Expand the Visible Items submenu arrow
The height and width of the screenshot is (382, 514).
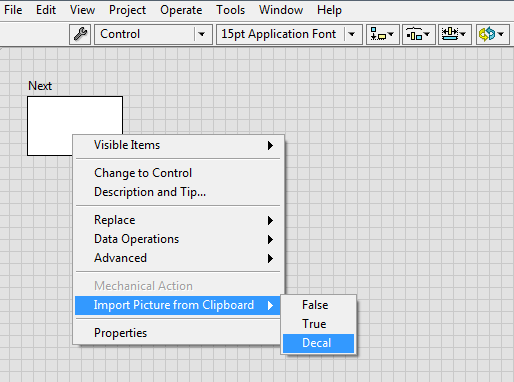coord(270,145)
